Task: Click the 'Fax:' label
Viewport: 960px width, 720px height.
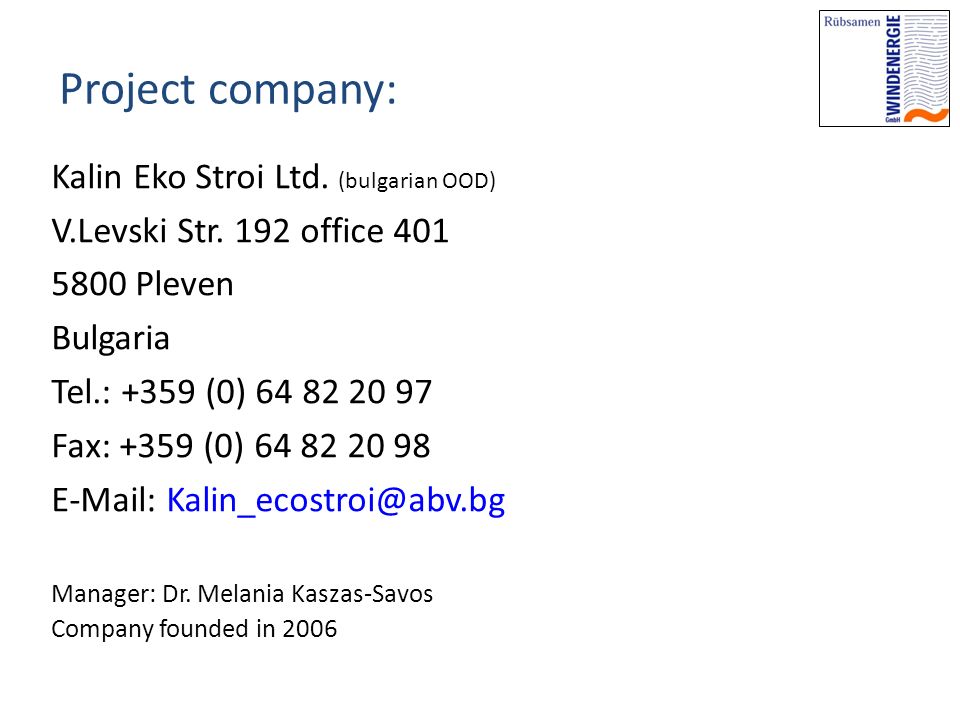Action: (x=81, y=446)
